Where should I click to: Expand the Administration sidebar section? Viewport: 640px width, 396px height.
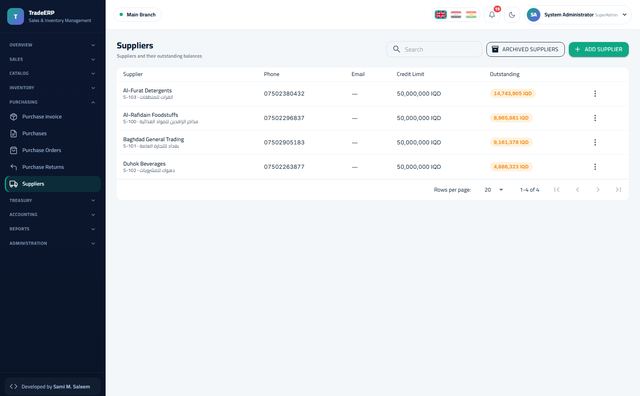pyautogui.click(x=52, y=243)
